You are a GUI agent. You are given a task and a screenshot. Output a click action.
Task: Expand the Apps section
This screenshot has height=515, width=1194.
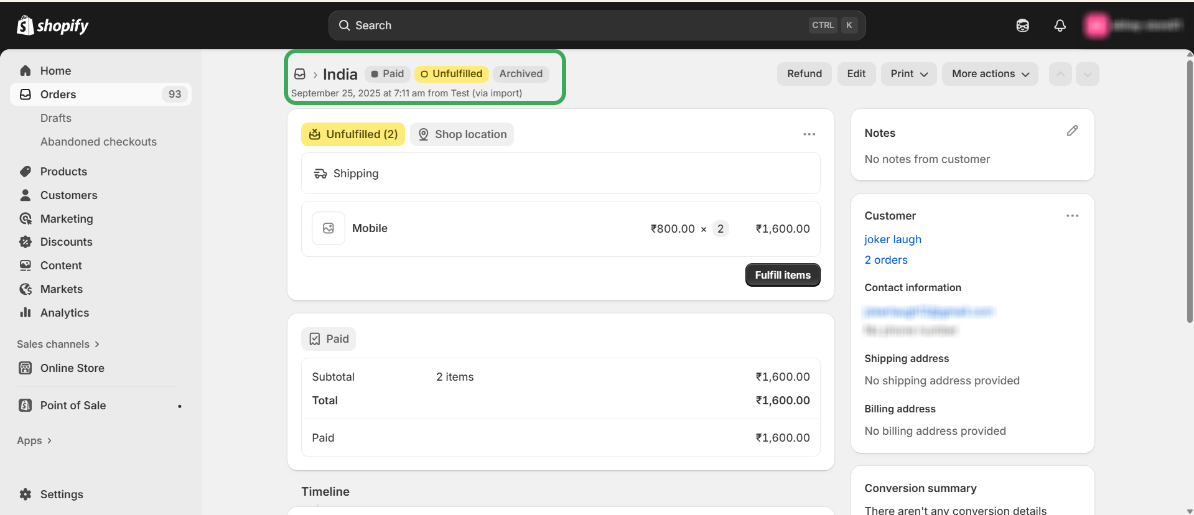[34, 440]
